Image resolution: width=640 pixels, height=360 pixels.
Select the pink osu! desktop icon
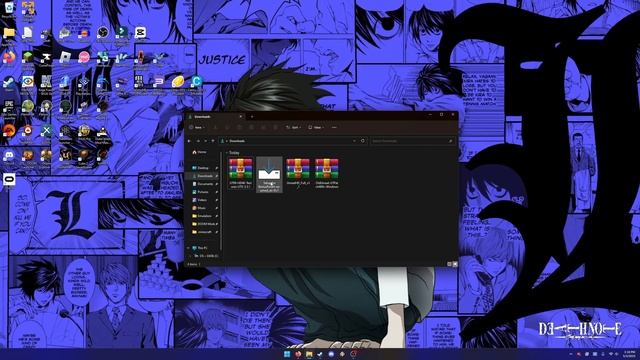pos(84,58)
